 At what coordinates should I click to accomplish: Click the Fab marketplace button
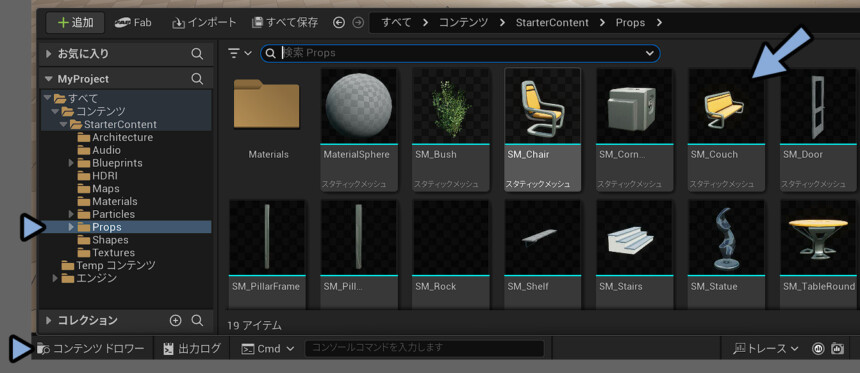[133, 22]
